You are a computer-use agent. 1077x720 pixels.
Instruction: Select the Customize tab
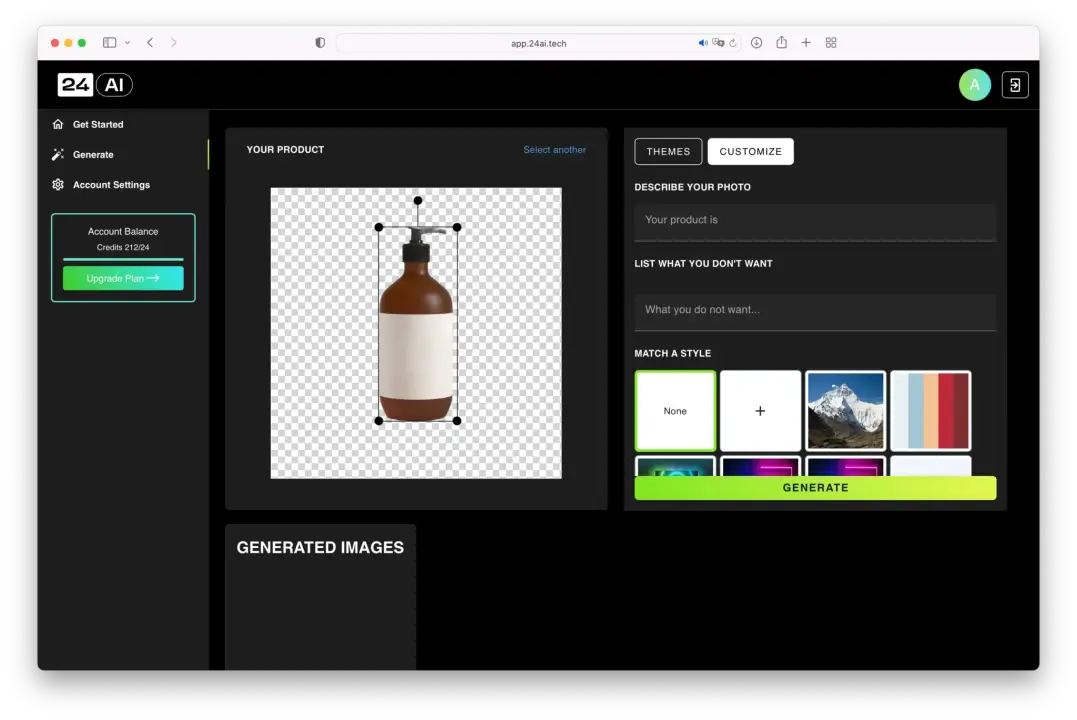coord(750,151)
